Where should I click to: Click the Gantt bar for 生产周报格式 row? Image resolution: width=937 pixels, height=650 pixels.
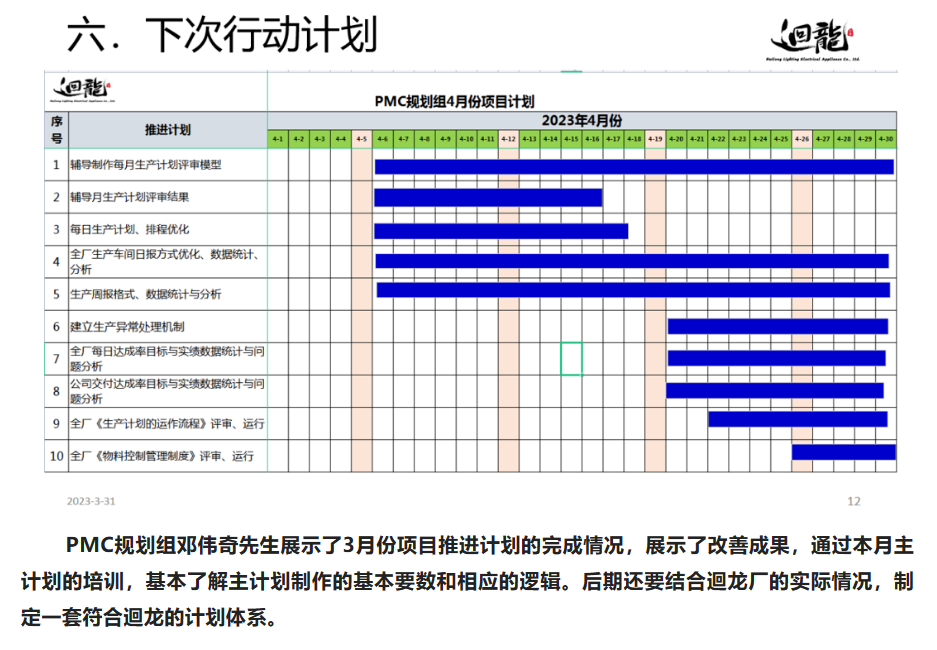click(633, 290)
